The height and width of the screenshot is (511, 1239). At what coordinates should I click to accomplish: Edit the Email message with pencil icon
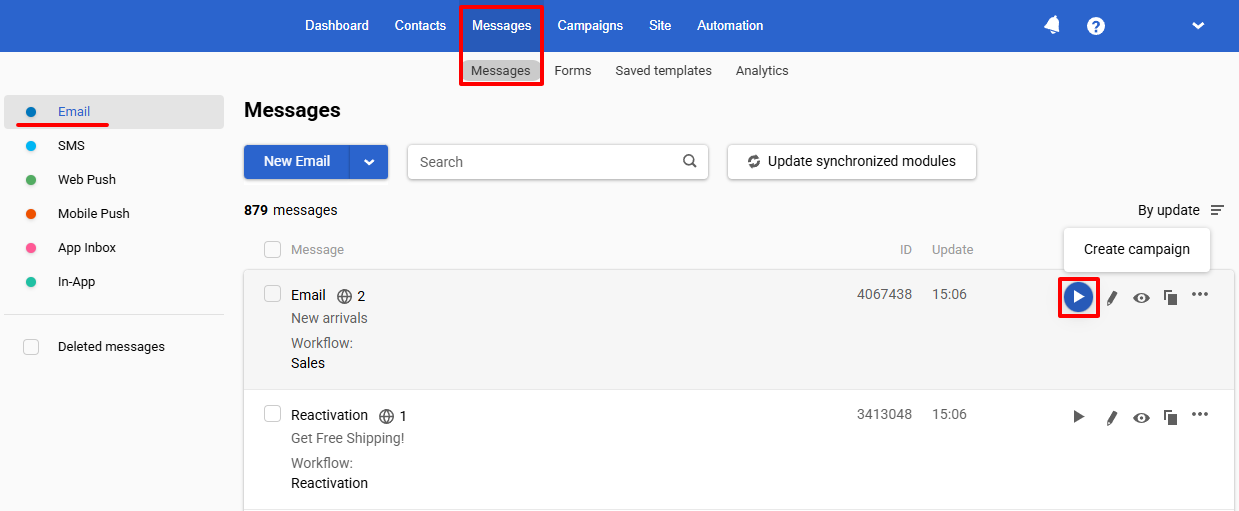coord(1111,297)
